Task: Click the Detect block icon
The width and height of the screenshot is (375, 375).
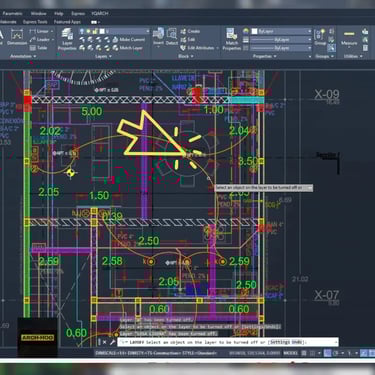Action: [x=172, y=36]
